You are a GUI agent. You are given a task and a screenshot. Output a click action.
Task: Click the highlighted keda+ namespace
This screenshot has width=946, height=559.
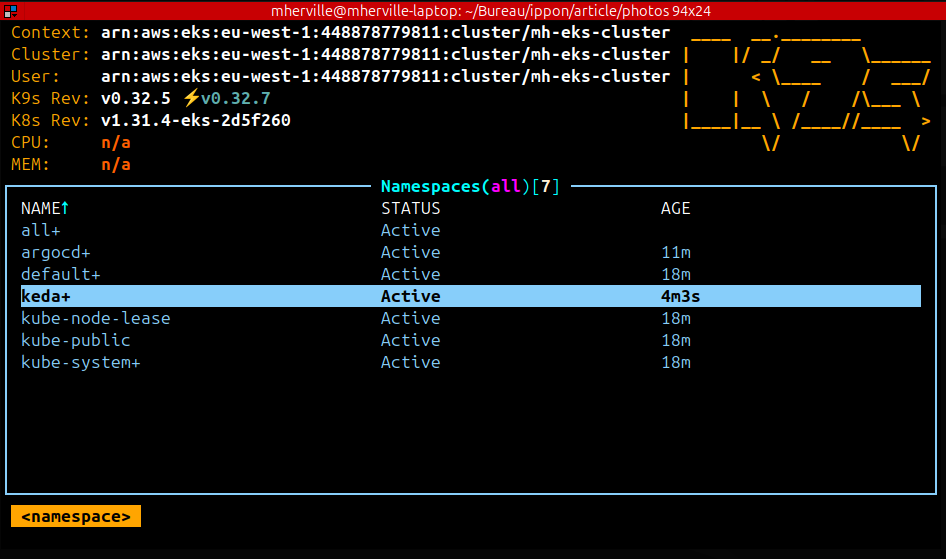click(x=46, y=296)
